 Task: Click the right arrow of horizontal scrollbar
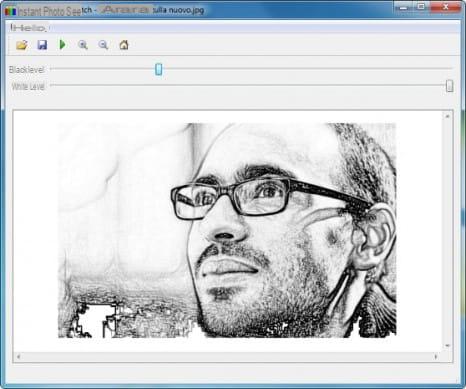(436, 357)
